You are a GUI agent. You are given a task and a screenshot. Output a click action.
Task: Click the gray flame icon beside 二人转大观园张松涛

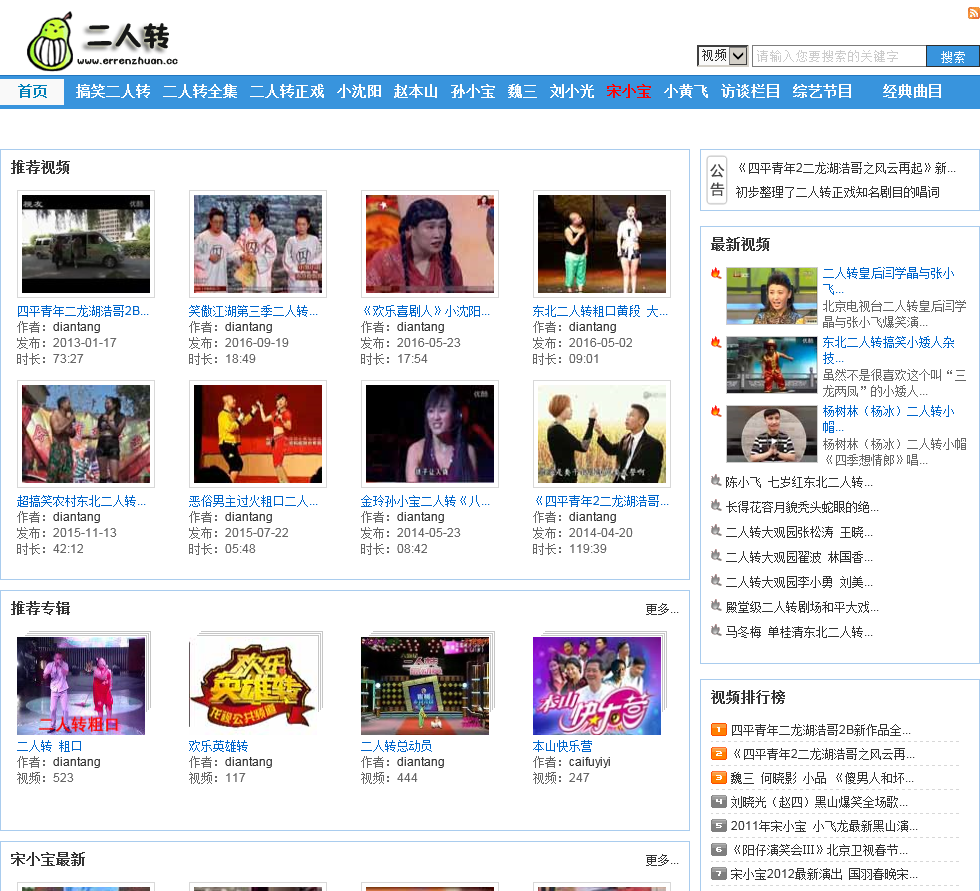[x=716, y=530]
